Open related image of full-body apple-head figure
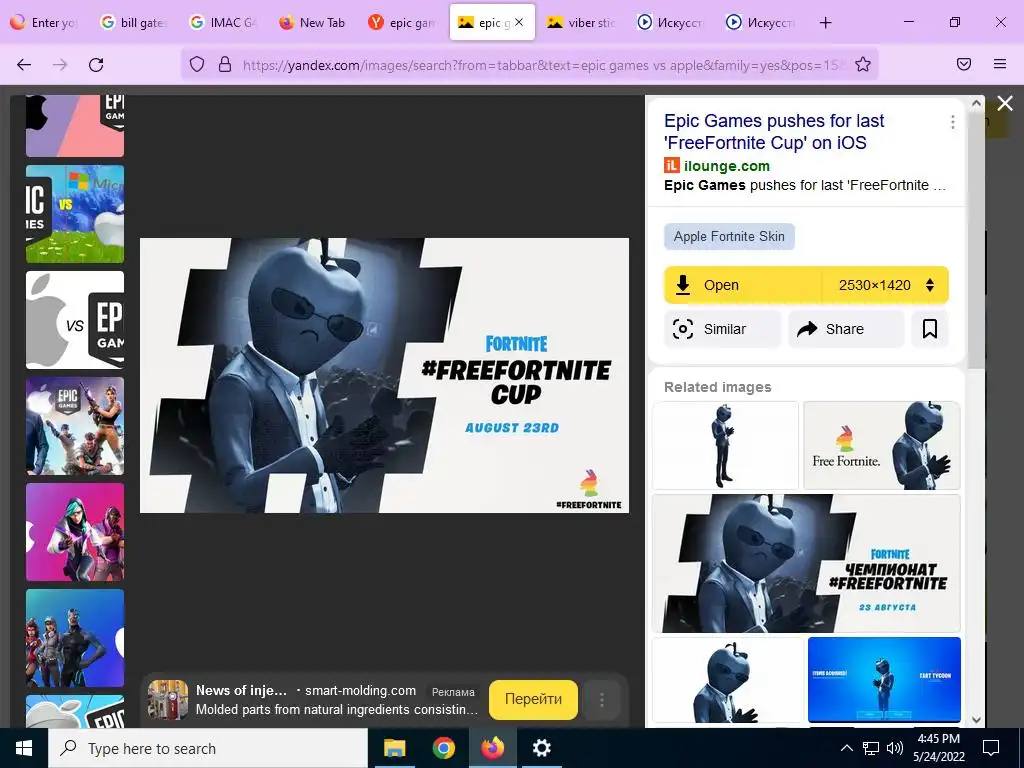 [x=725, y=445]
